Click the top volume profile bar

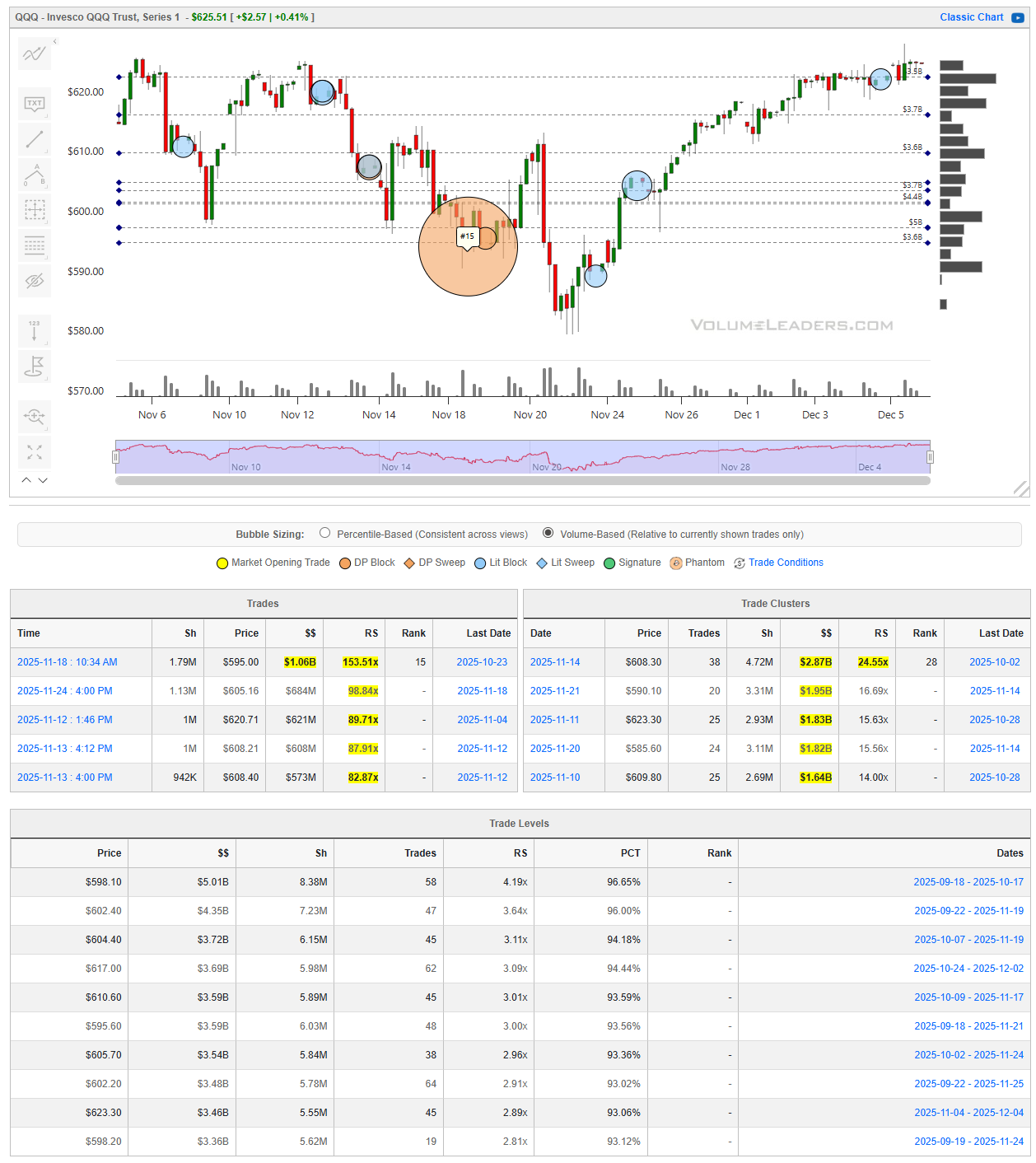pos(951,65)
